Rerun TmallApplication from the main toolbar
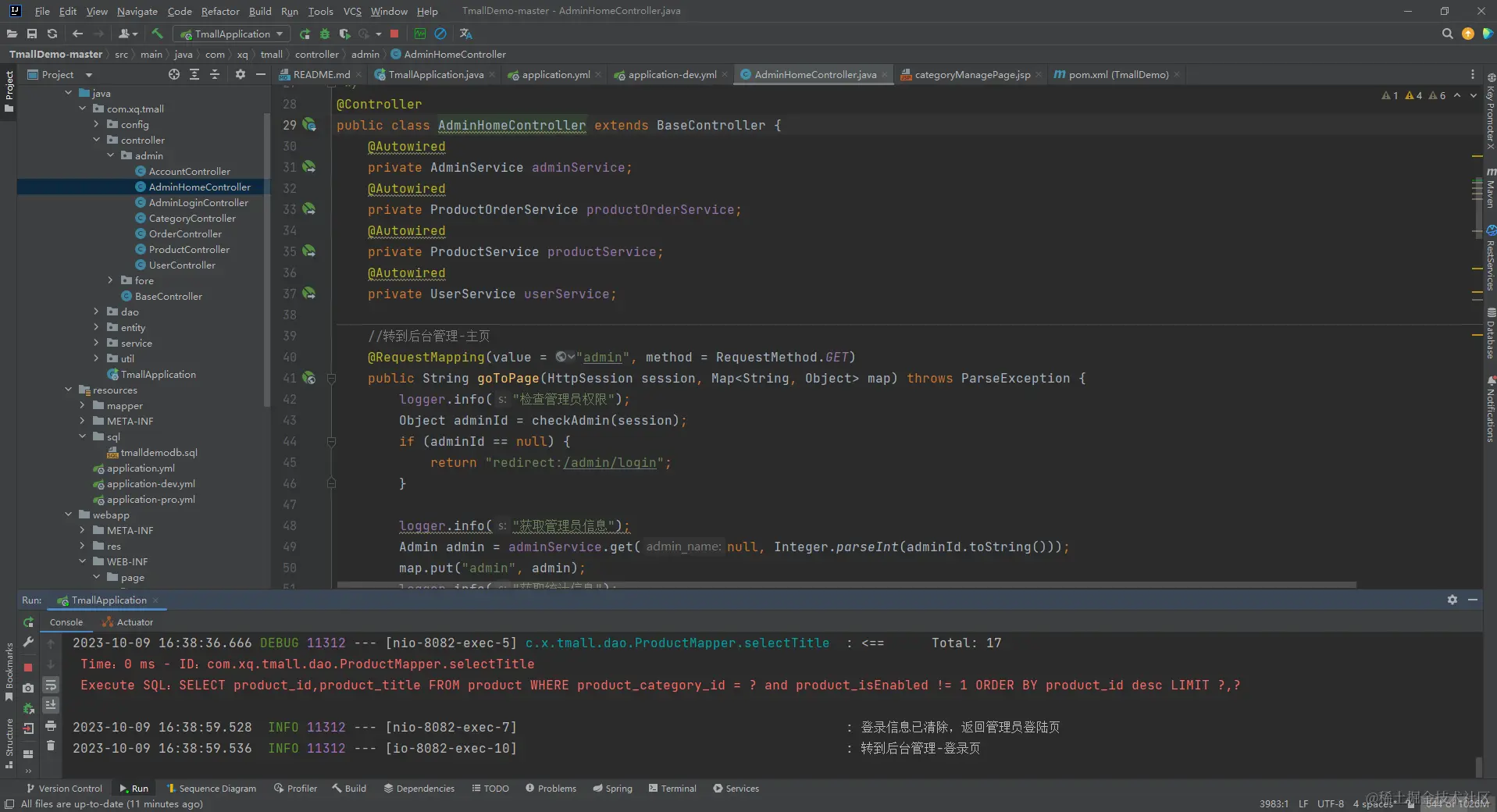Viewport: 1497px width, 812px height. click(x=305, y=34)
